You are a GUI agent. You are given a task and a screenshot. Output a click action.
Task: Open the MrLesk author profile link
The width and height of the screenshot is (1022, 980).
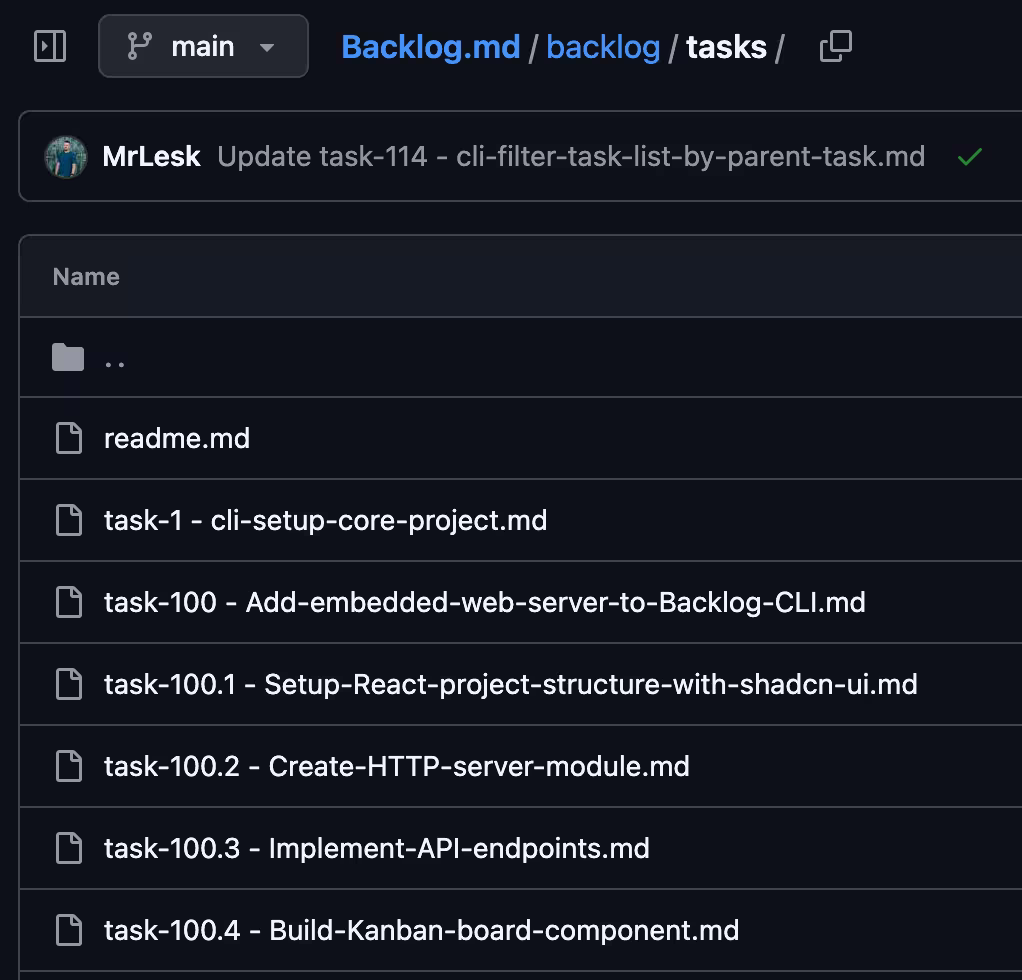tap(151, 156)
